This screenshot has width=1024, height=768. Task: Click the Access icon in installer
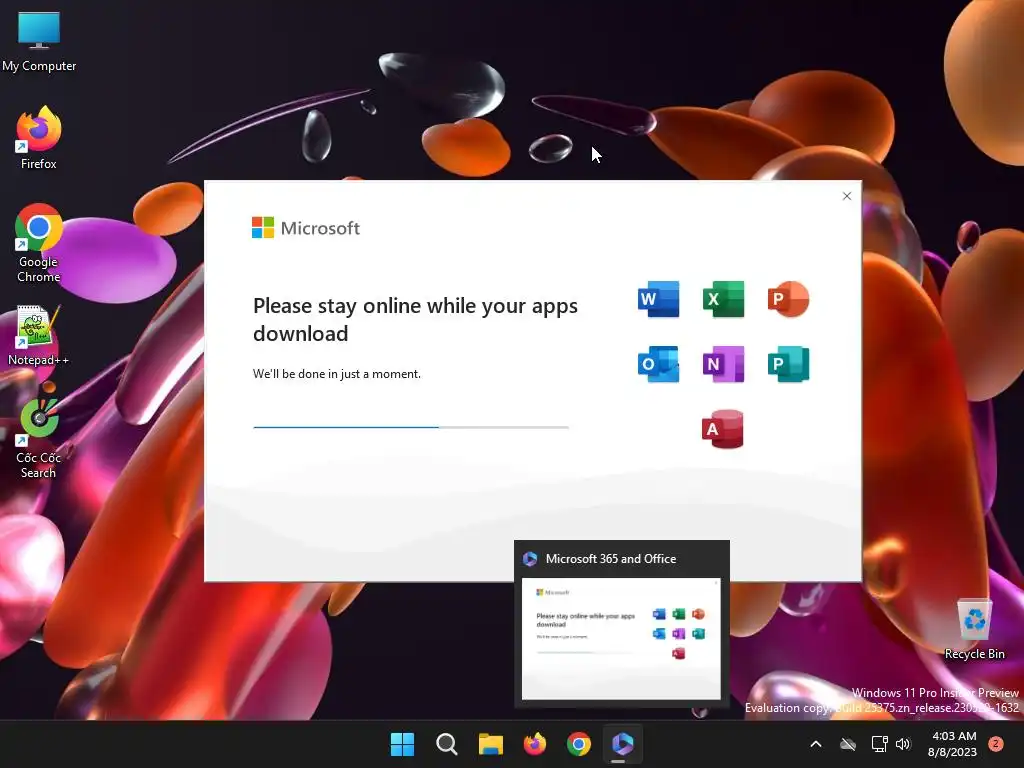click(723, 429)
